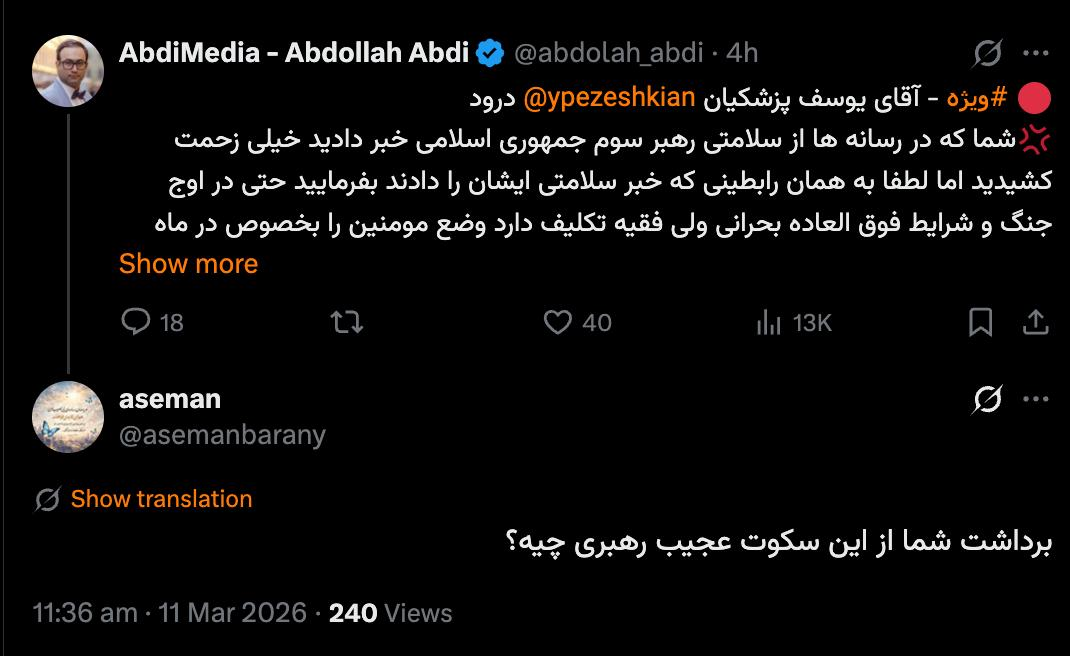
Task: Expand tweet with Show more
Action: pos(188,264)
